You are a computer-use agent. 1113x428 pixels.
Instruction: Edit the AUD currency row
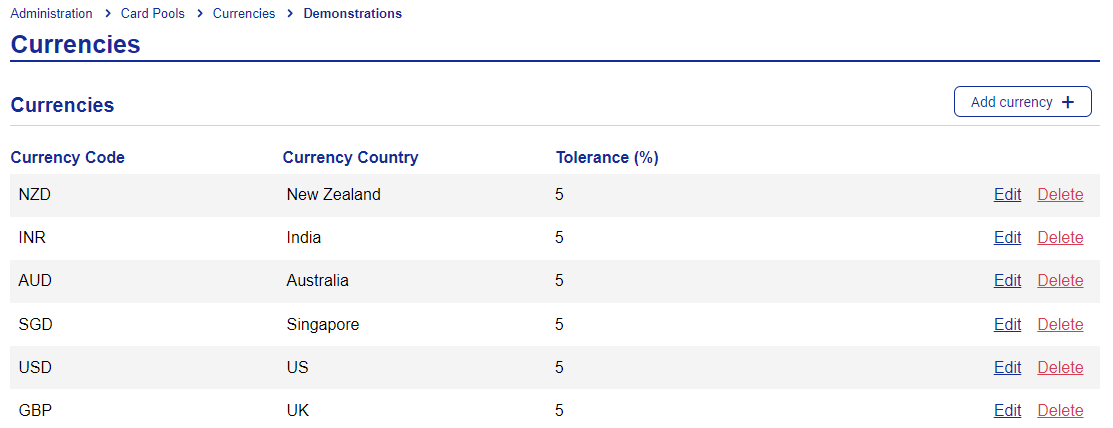point(1007,281)
